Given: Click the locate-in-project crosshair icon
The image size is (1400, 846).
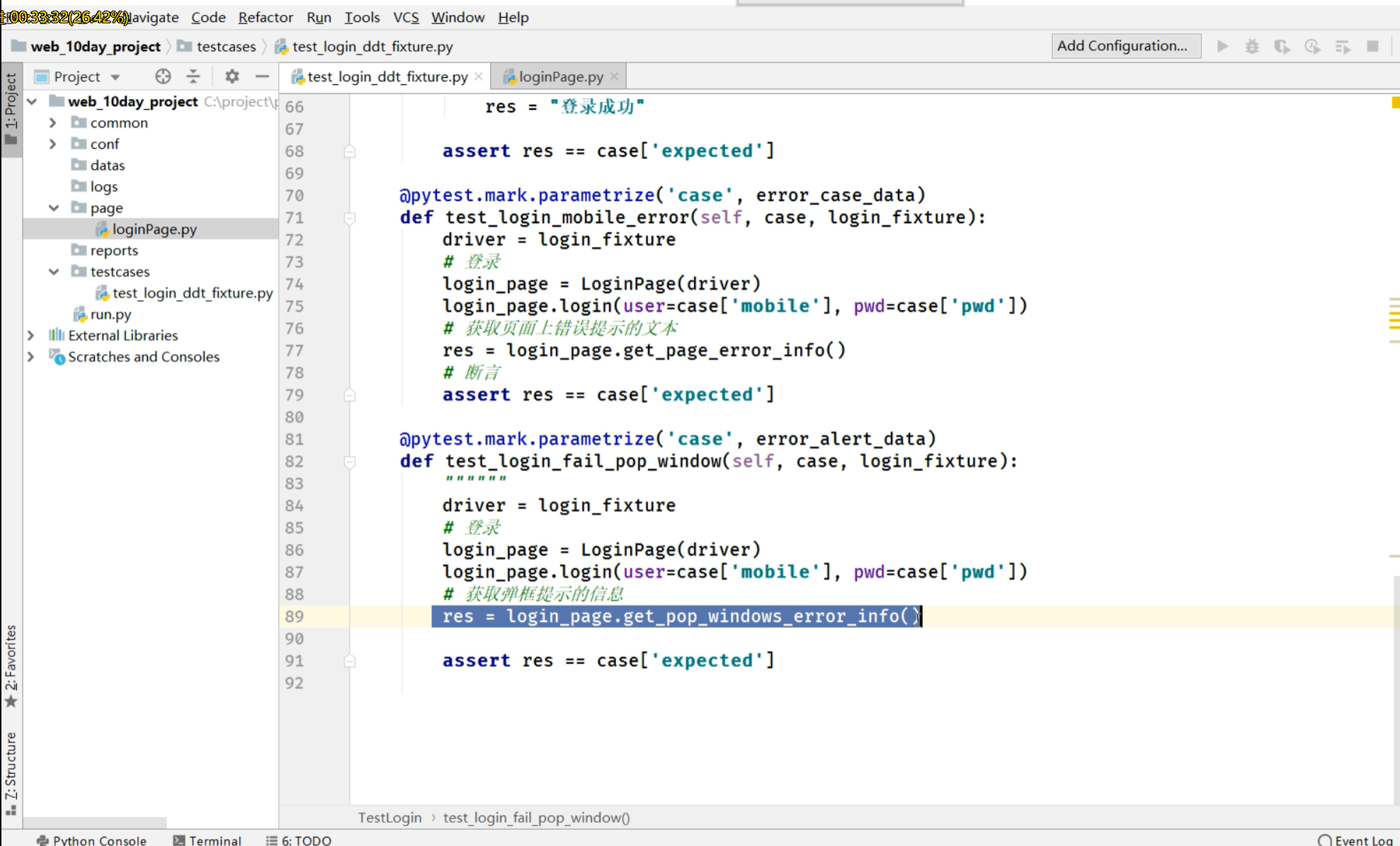Looking at the screenshot, I should pyautogui.click(x=163, y=76).
